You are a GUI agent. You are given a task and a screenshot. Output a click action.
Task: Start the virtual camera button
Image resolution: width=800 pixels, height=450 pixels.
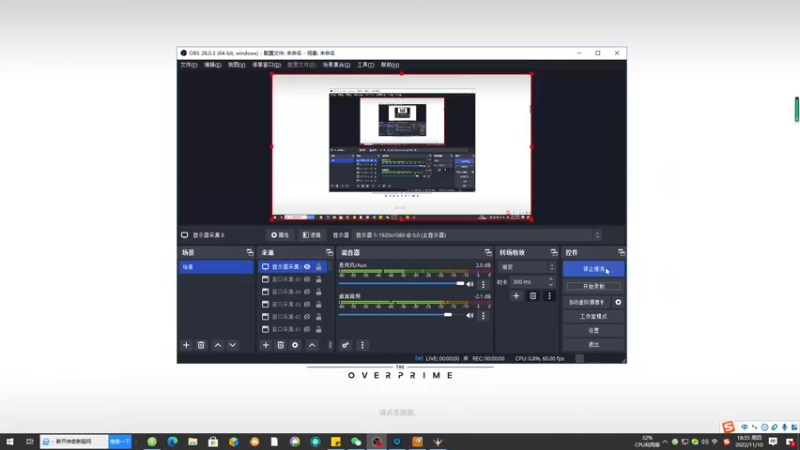[x=587, y=302]
